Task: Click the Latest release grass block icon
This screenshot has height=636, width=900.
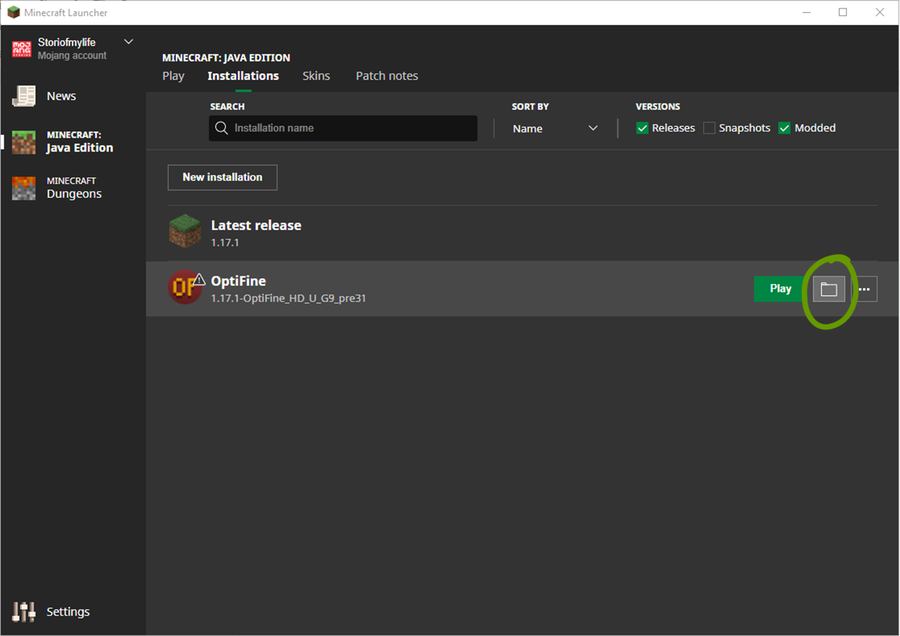Action: [185, 231]
